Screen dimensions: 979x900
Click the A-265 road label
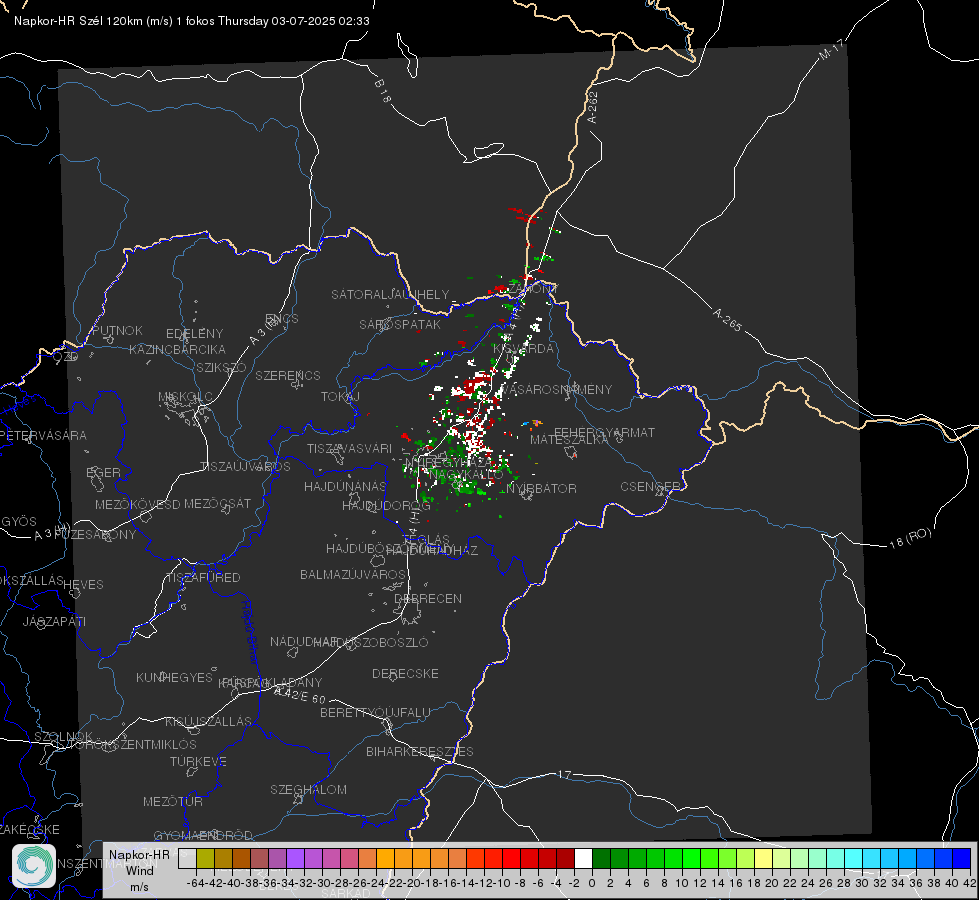tap(727, 320)
